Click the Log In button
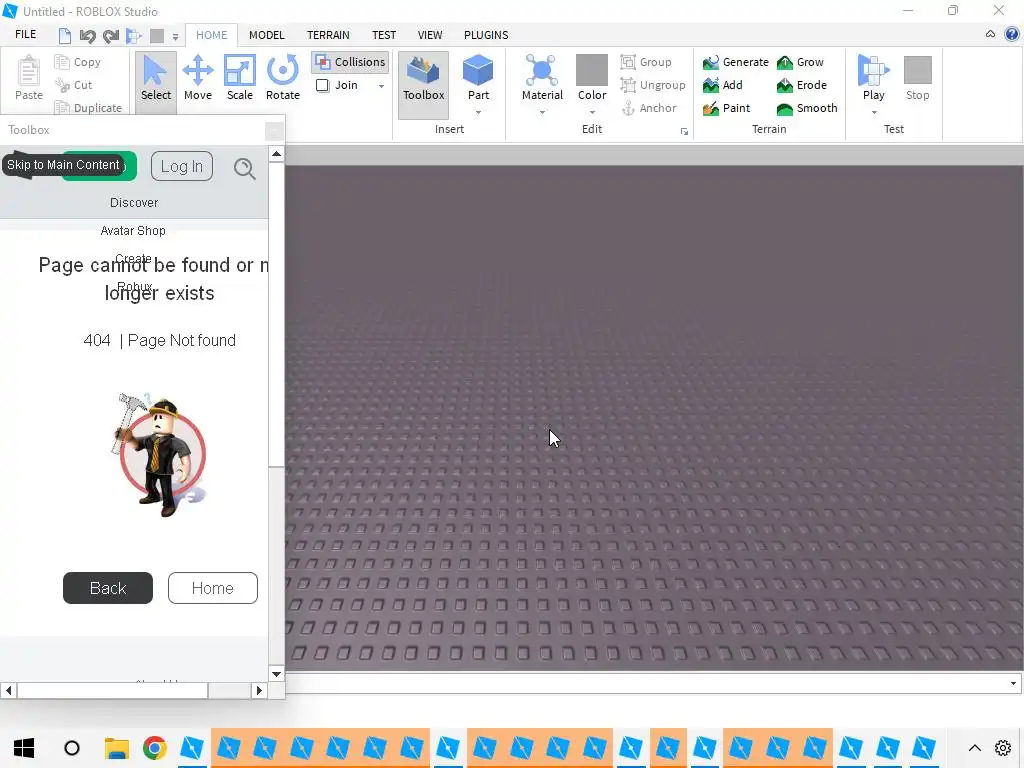The width and height of the screenshot is (1024, 768). click(182, 167)
